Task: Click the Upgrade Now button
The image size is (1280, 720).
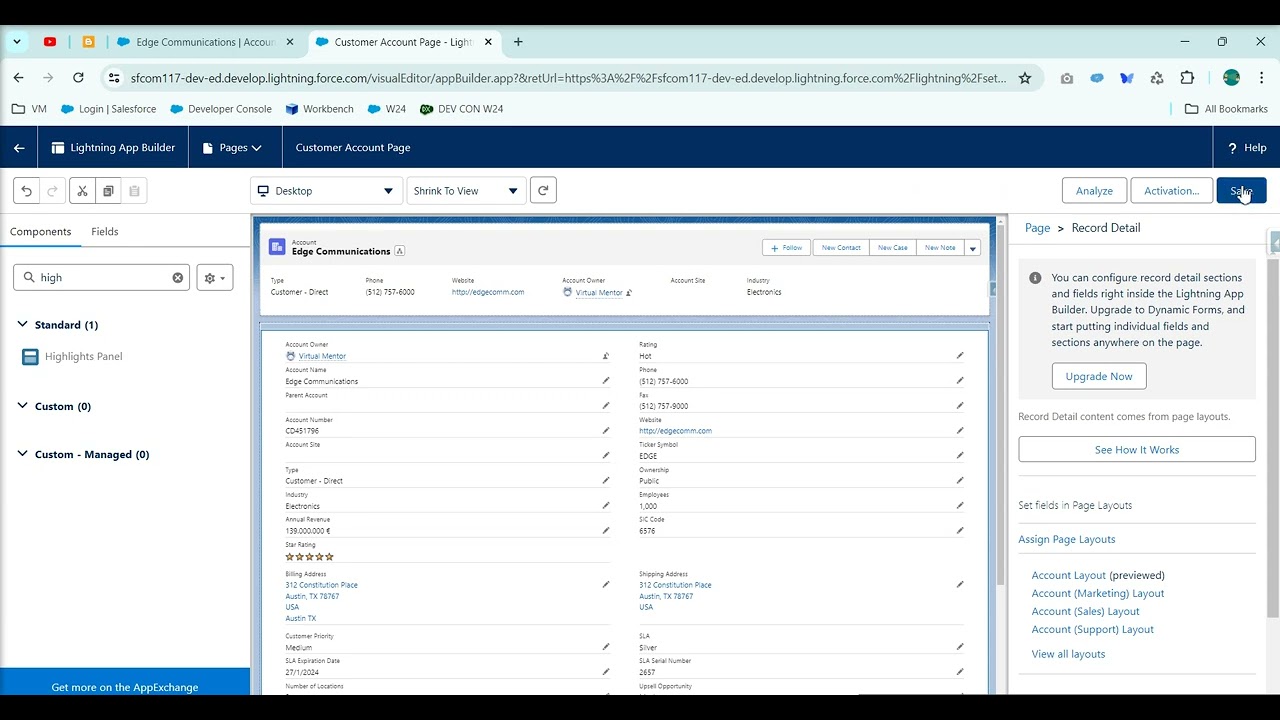Action: pos(1099,376)
